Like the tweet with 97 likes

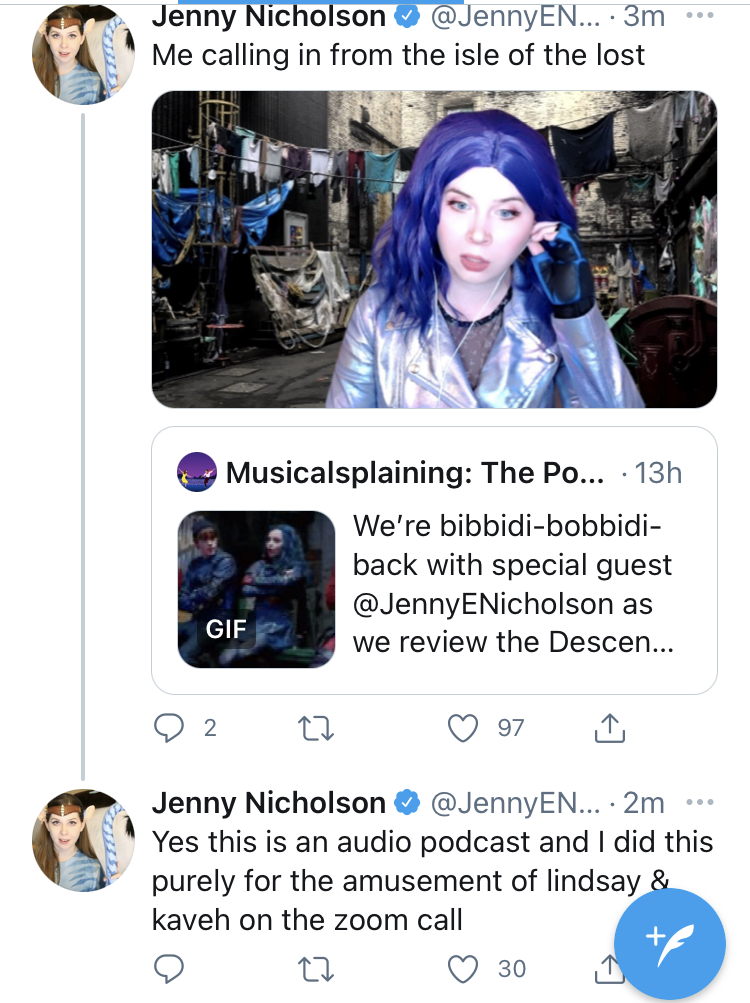tap(463, 728)
